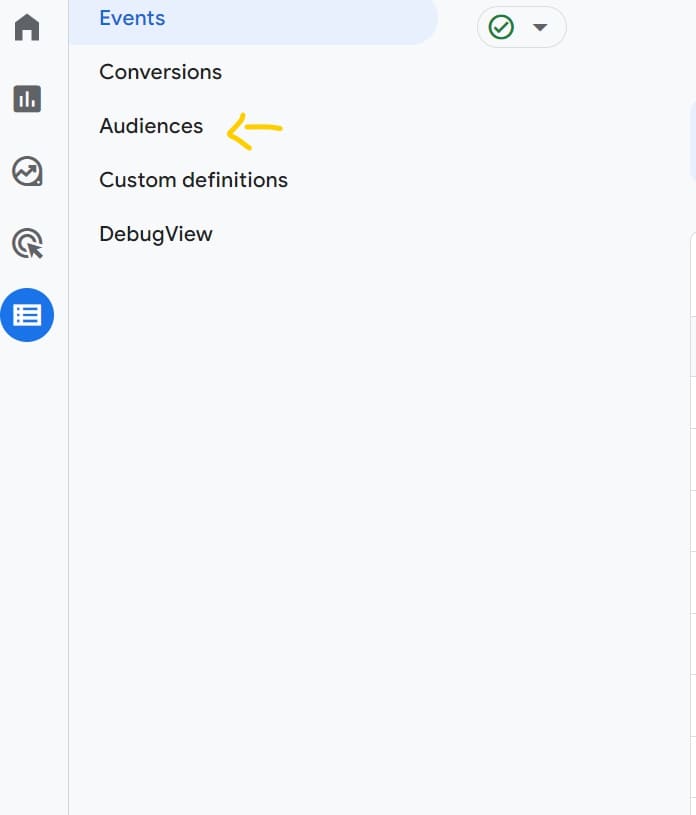Open Reports bar chart icon

[27, 99]
